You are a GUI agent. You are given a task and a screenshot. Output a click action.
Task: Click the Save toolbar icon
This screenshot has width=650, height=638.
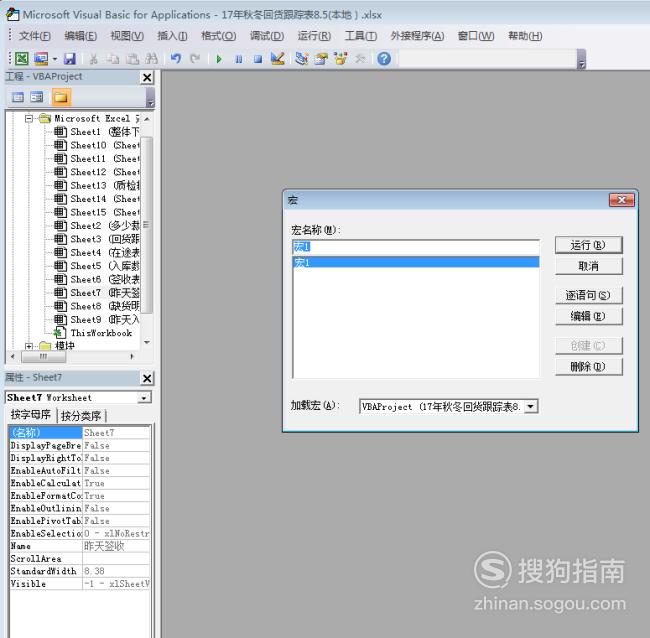pos(70,59)
